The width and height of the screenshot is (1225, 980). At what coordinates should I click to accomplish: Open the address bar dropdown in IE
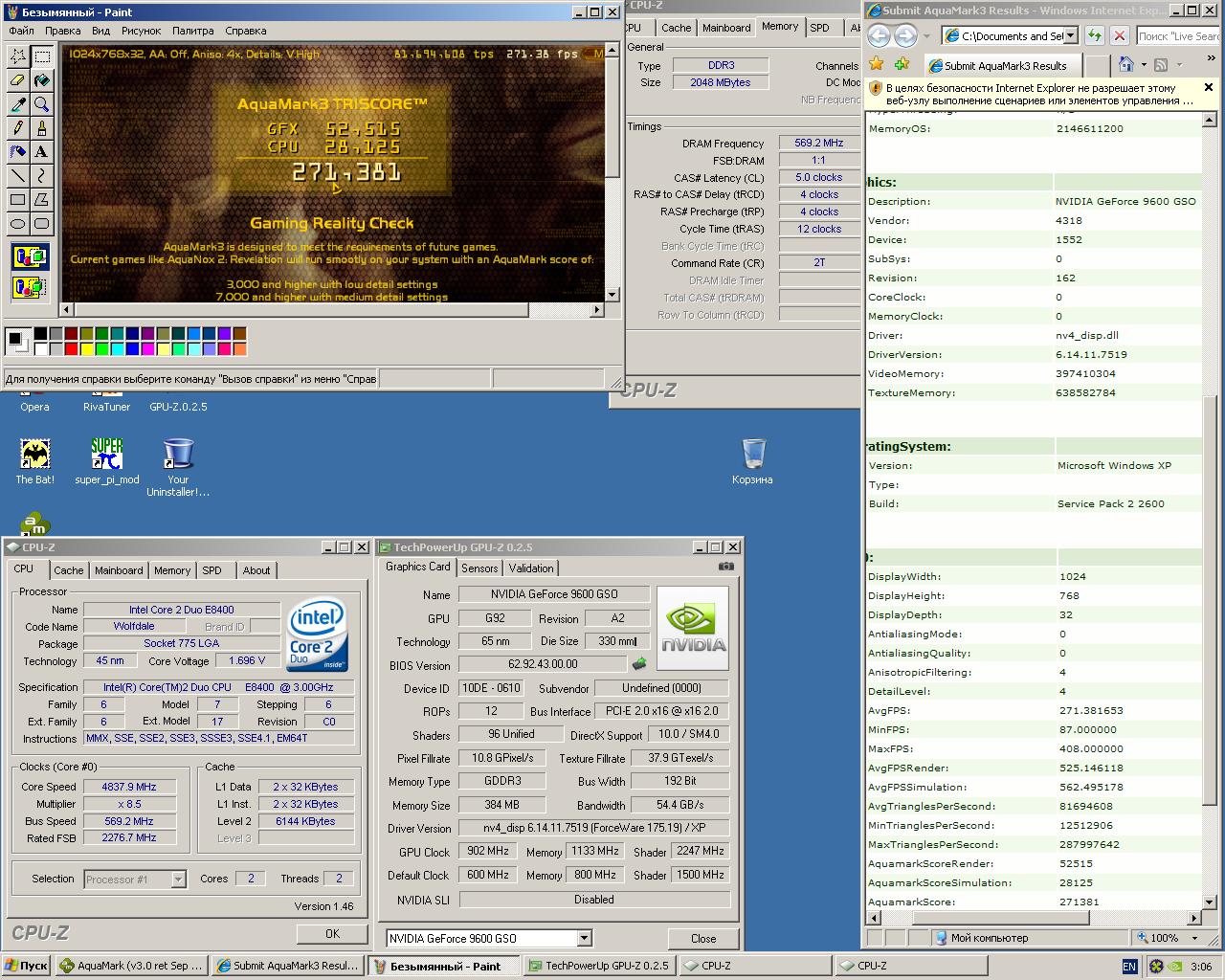click(1071, 36)
